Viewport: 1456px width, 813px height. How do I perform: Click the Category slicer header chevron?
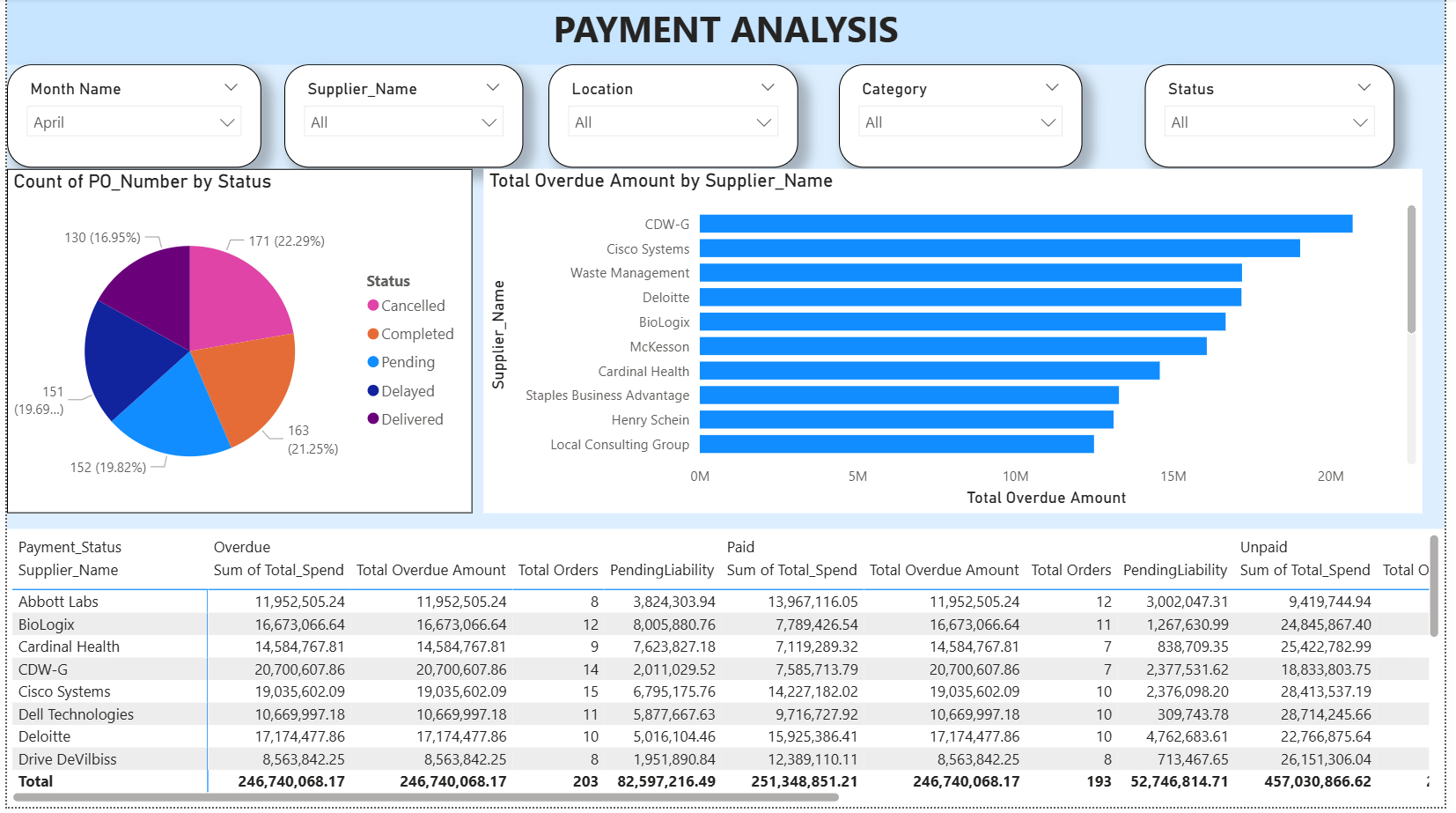tap(1052, 87)
